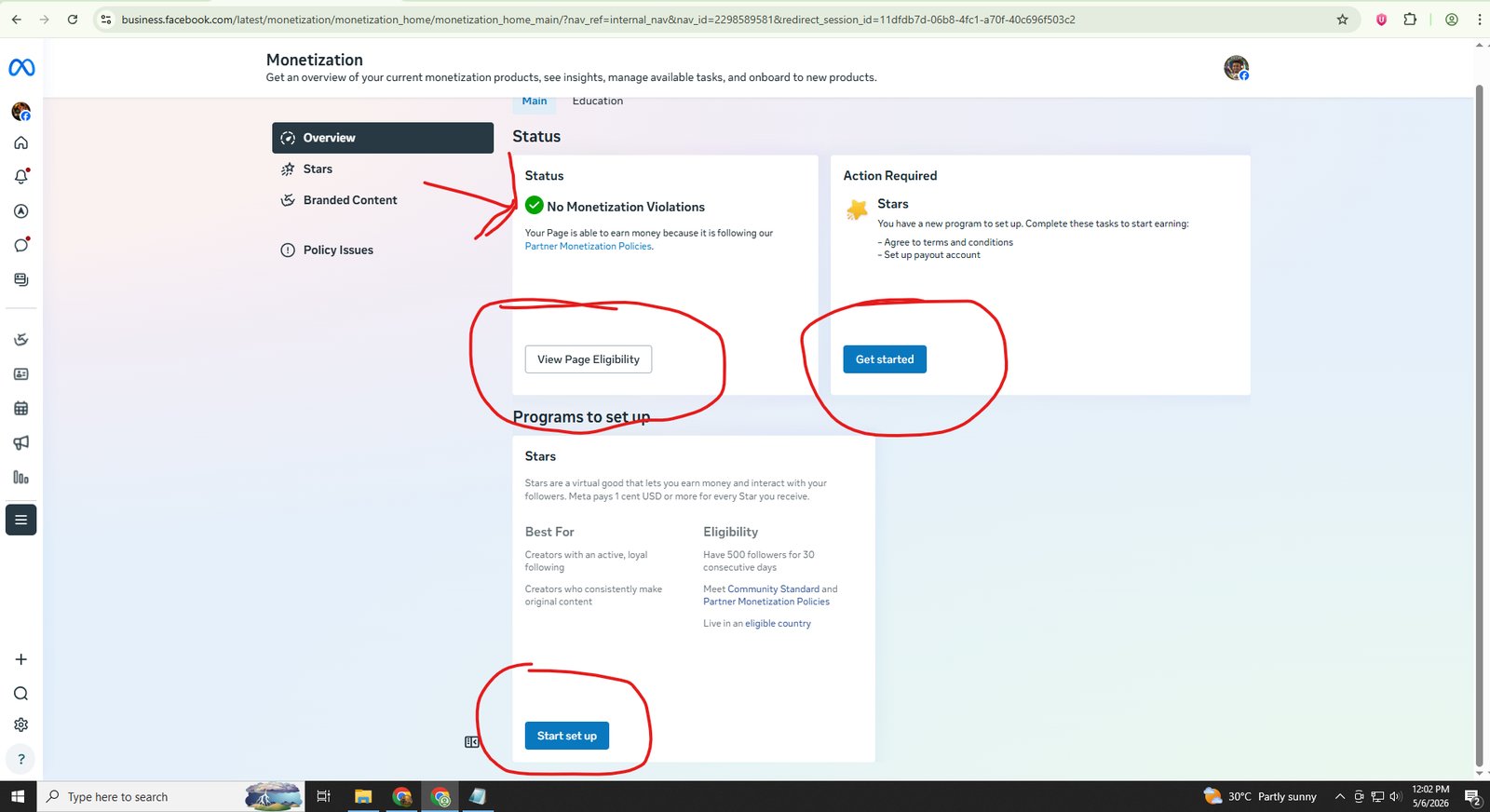Click 'Agree to terms and conditions' text
The width and height of the screenshot is (1490, 812).
coord(948,242)
